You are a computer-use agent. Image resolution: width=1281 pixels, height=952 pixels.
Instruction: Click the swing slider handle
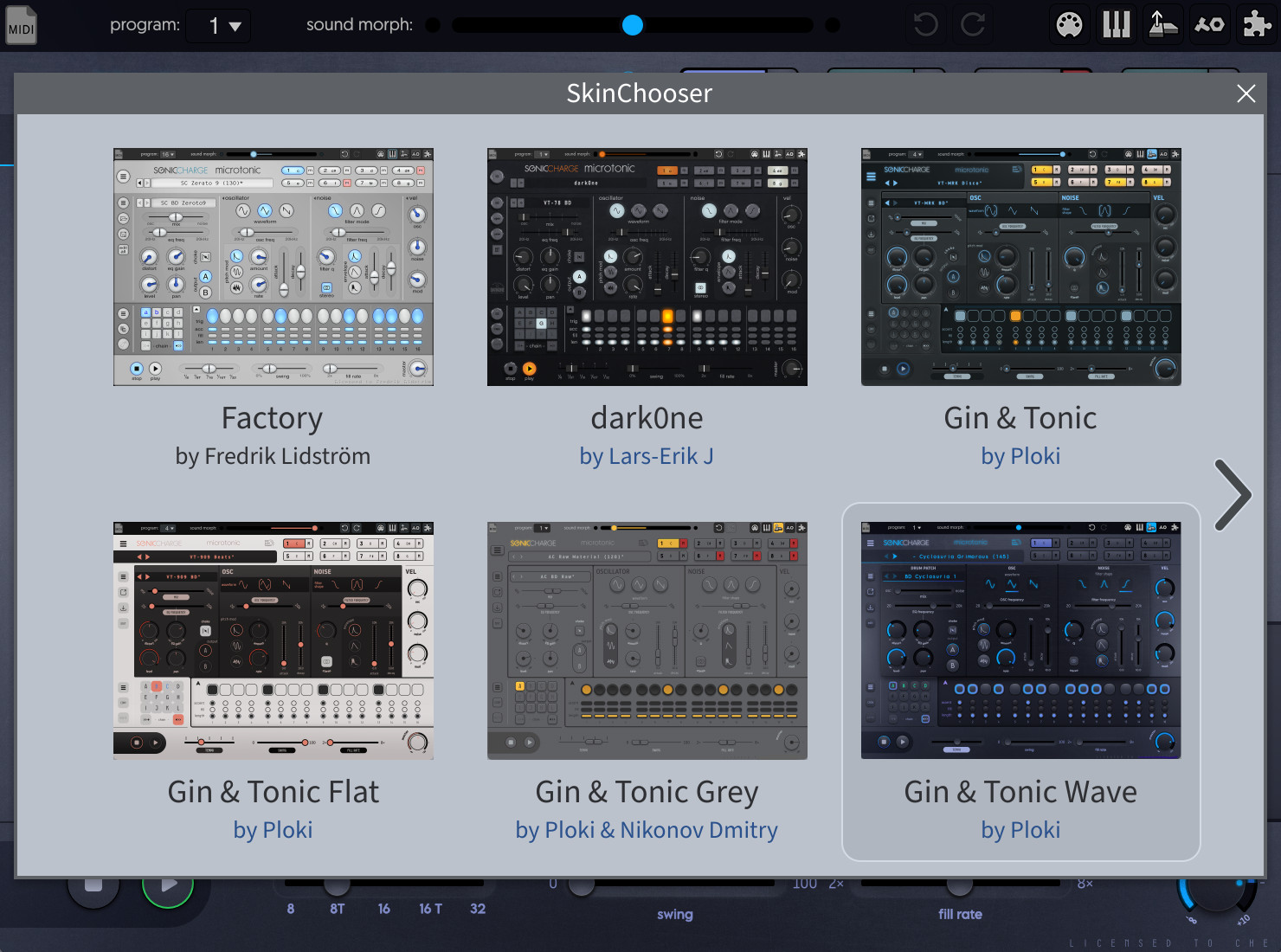582,886
